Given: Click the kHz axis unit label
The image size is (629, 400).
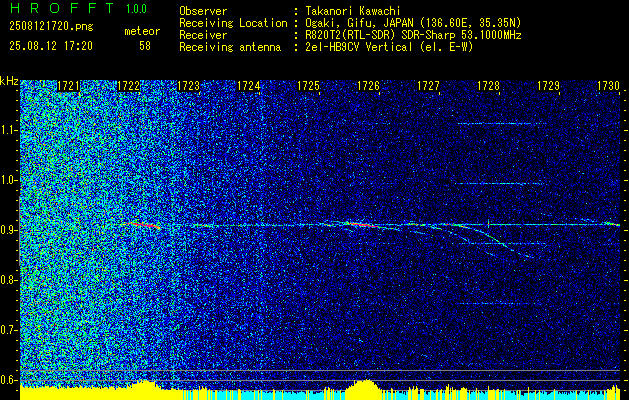Looking at the screenshot, I should click(x=9, y=81).
